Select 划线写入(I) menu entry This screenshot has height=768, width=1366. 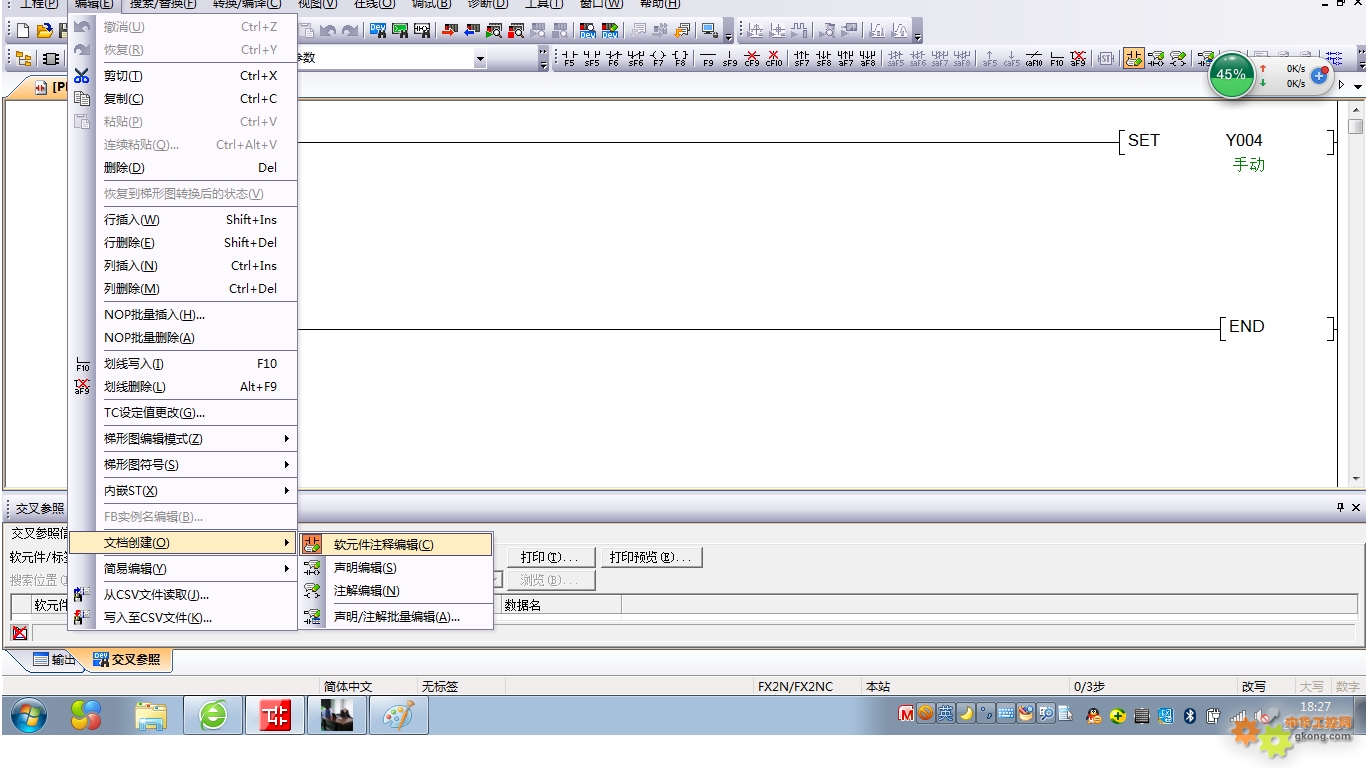(x=183, y=364)
